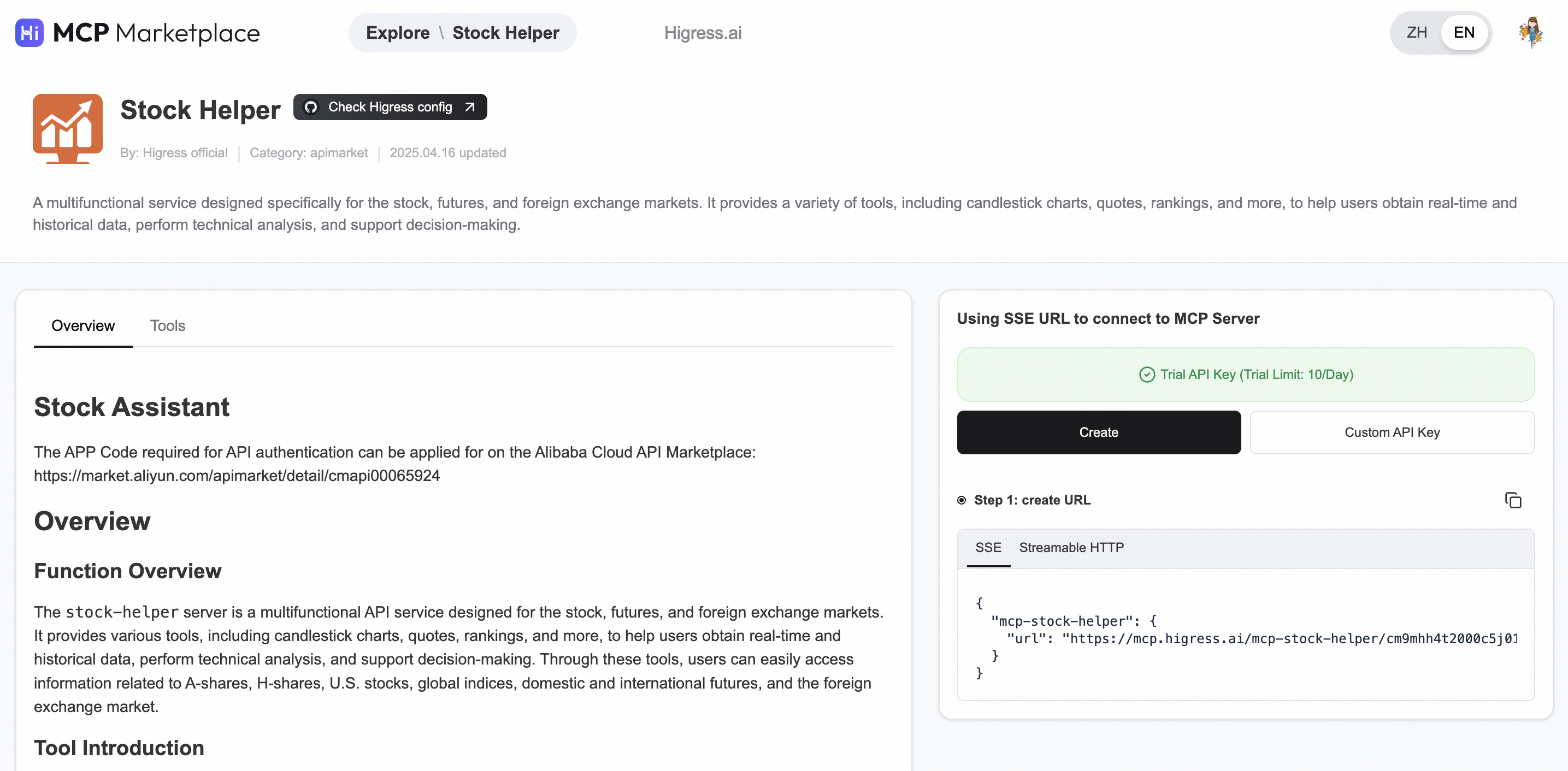Switch language to ZH
Viewport: 1568px width, 771px height.
pos(1417,33)
